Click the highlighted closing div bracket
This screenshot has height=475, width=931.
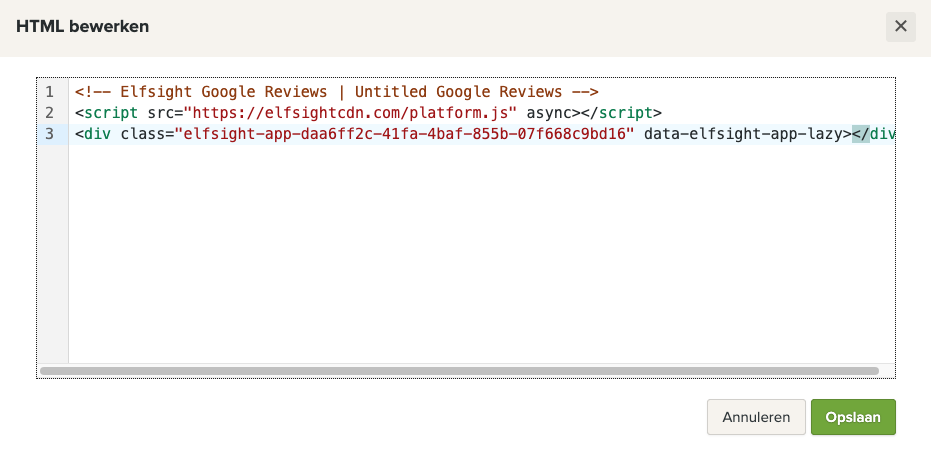(860, 134)
